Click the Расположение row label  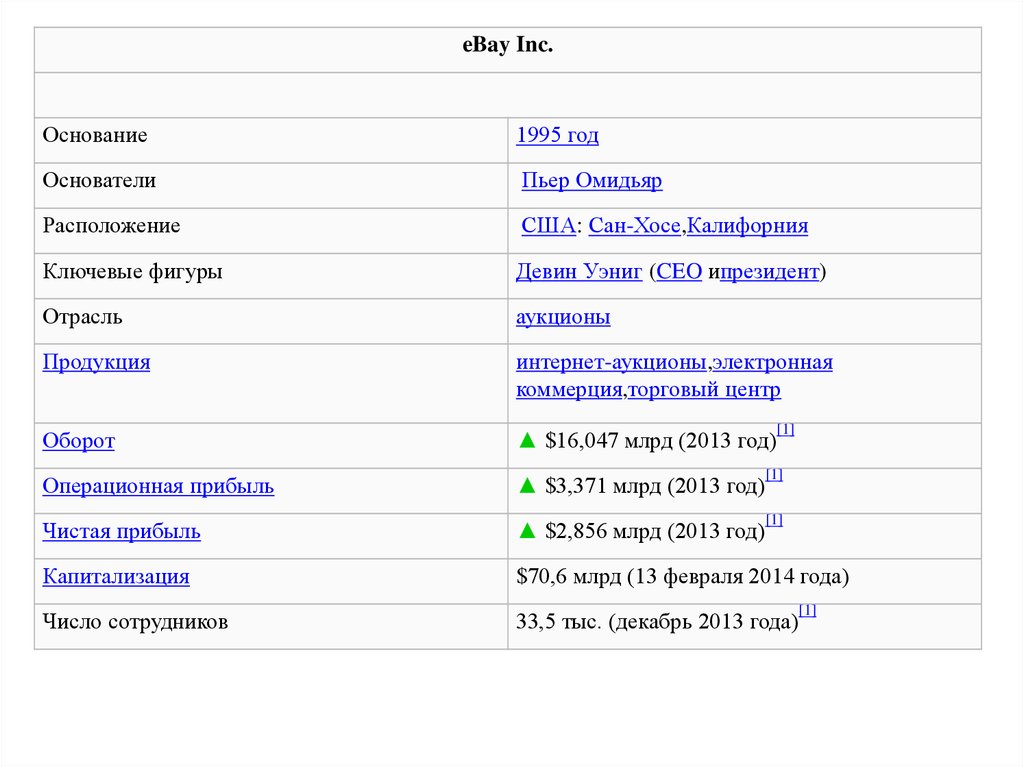[111, 225]
